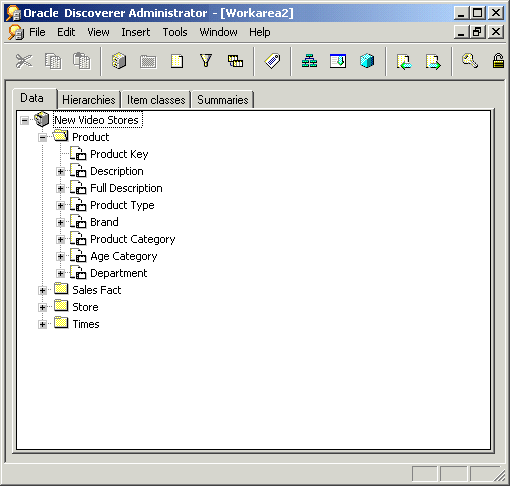Click the Import toolbar icon with green arrow
The image size is (510, 486).
click(x=404, y=62)
